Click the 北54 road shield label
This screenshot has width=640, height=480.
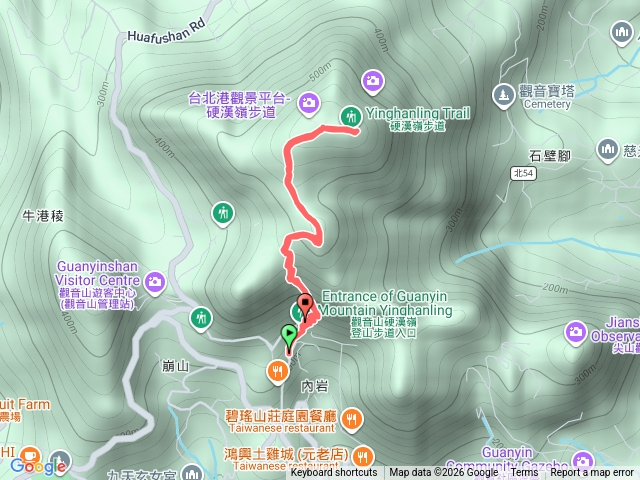tap(523, 173)
